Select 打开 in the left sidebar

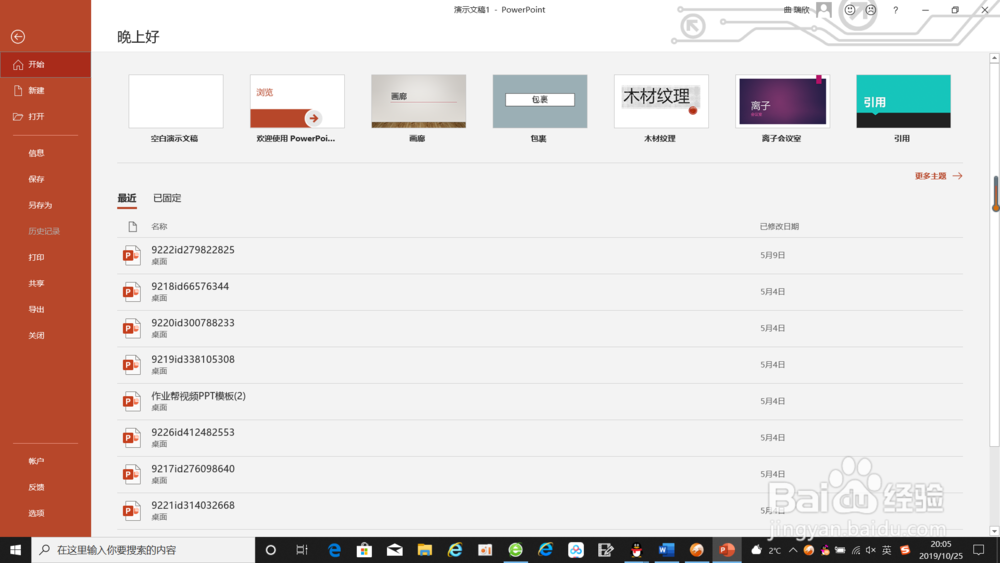point(45,117)
